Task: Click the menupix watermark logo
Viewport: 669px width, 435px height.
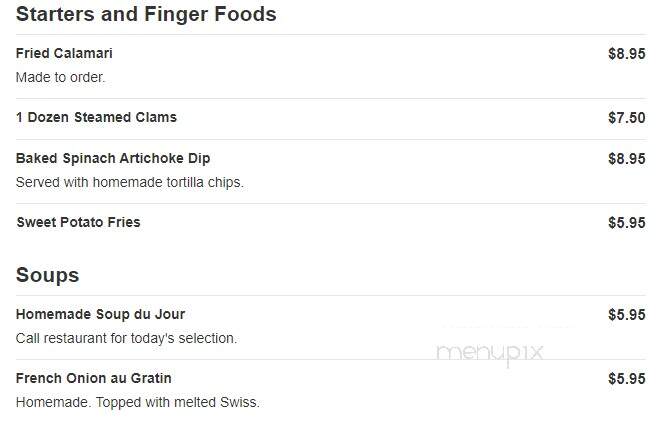Action: tap(490, 354)
